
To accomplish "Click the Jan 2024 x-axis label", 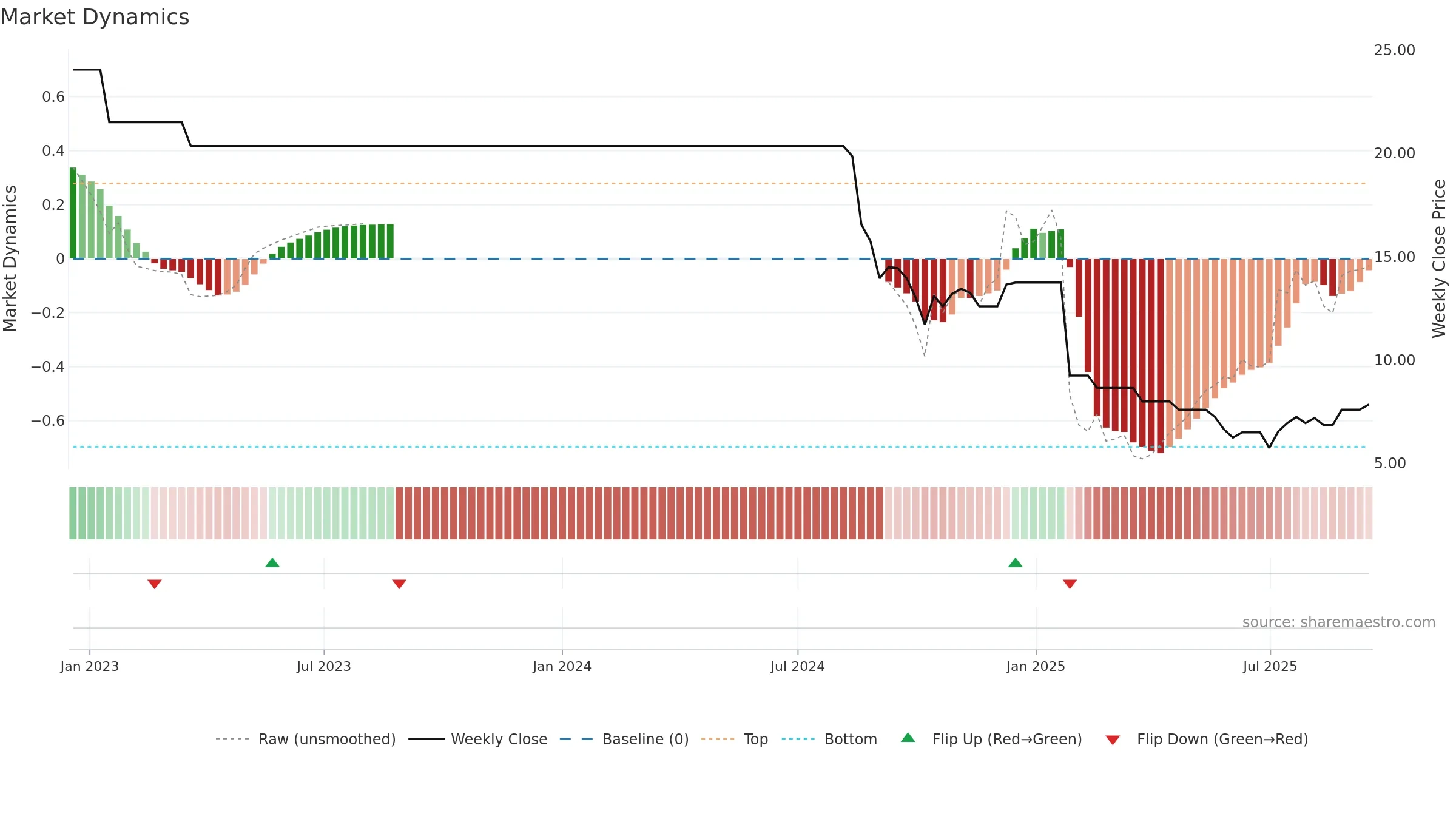I will tap(562, 666).
